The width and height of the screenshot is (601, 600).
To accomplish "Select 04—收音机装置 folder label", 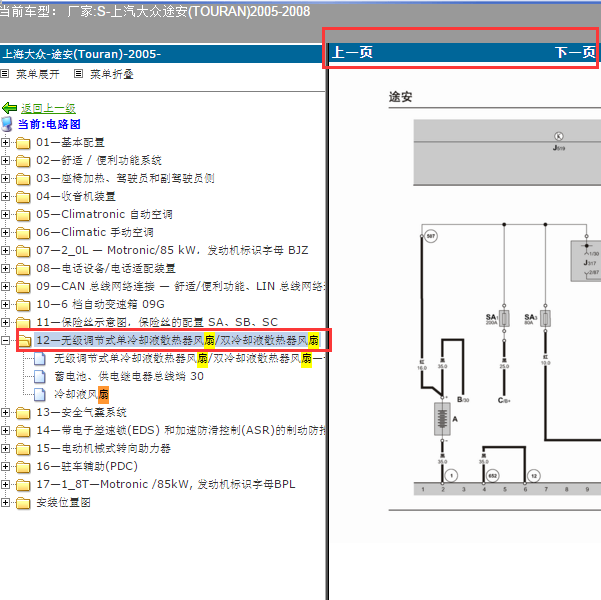I will pyautogui.click(x=76, y=197).
